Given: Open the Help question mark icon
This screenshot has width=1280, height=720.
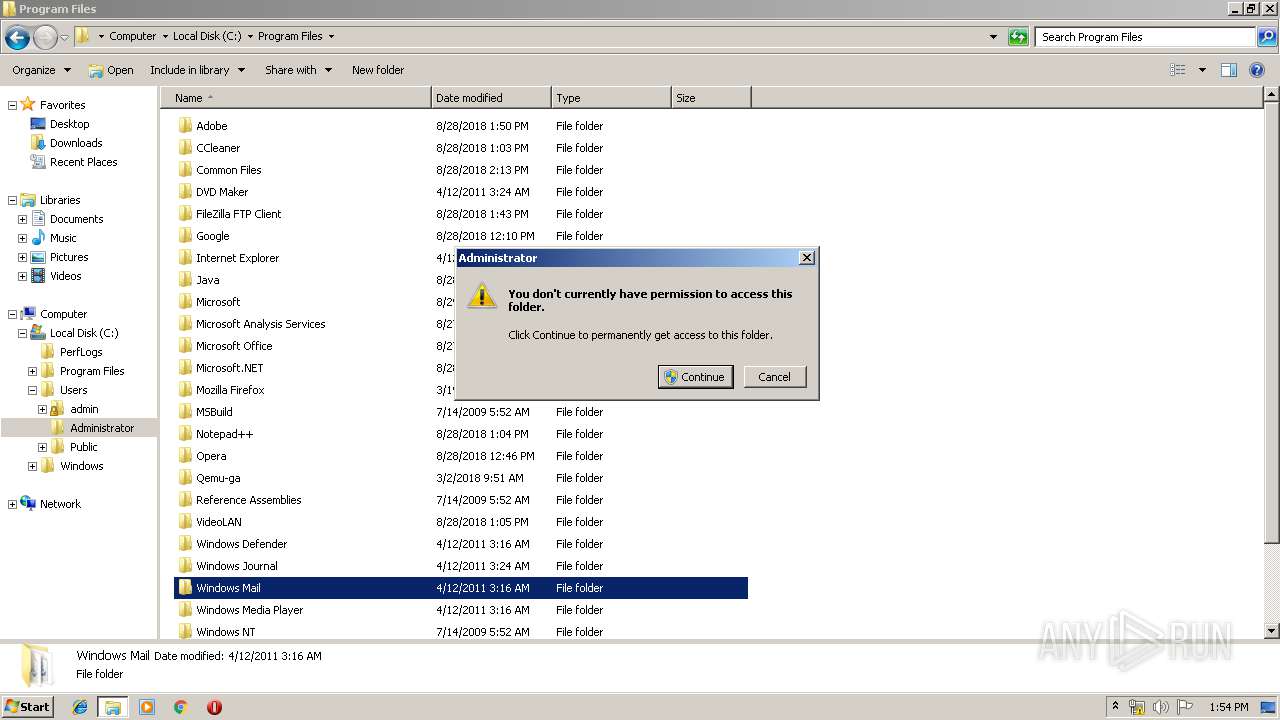Looking at the screenshot, I should [x=1257, y=70].
